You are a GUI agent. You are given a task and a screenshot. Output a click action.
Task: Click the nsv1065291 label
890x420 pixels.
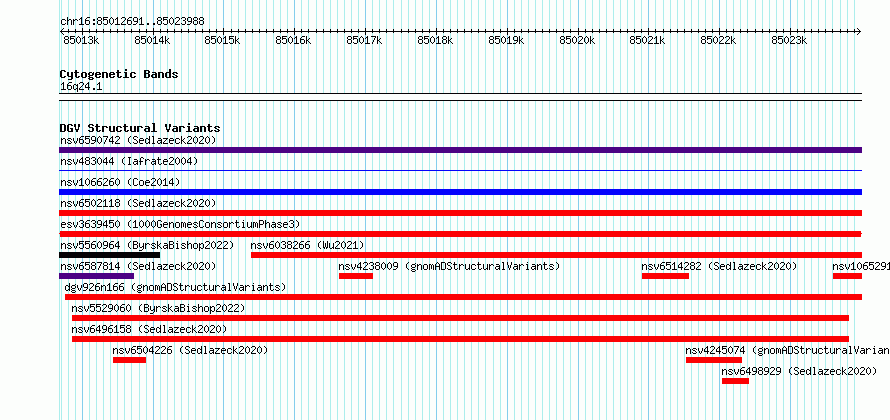click(x=860, y=266)
